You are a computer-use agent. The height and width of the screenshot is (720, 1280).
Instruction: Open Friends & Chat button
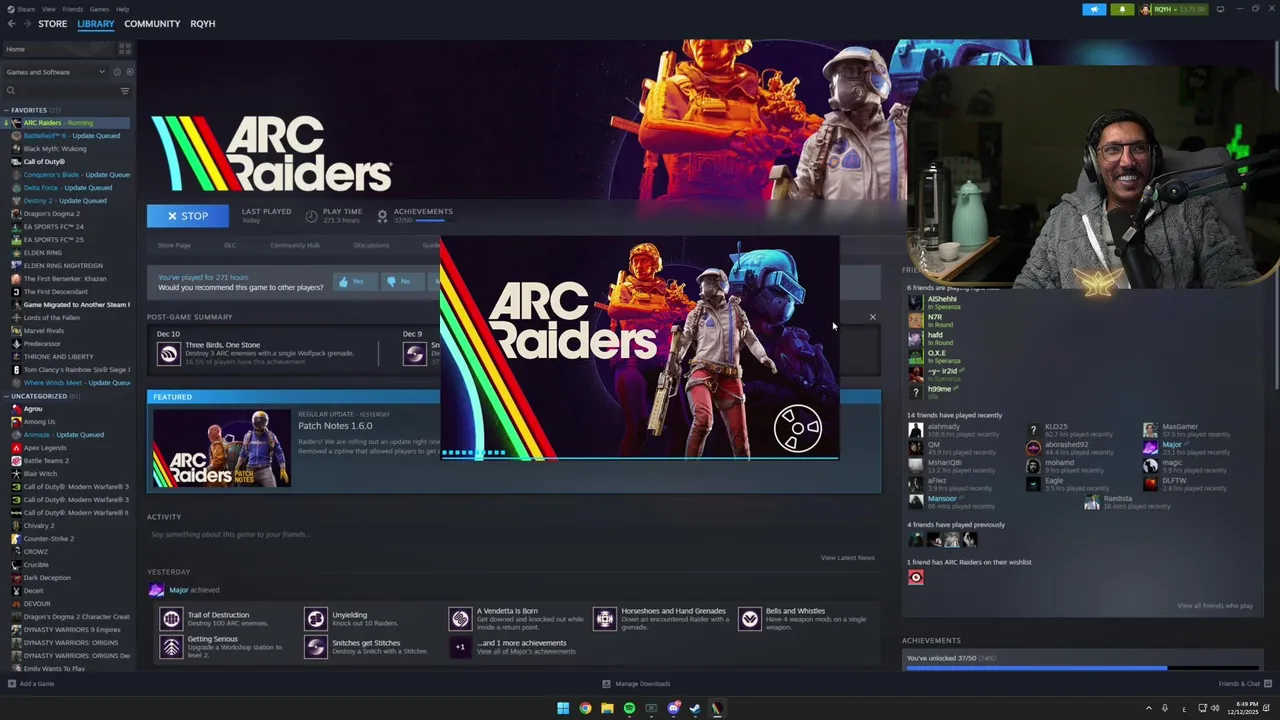(1243, 684)
